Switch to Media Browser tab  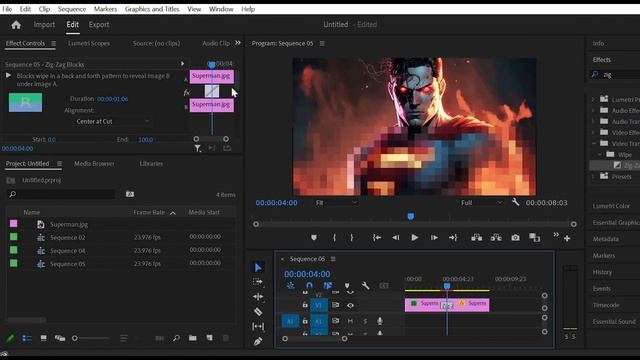[x=94, y=164]
